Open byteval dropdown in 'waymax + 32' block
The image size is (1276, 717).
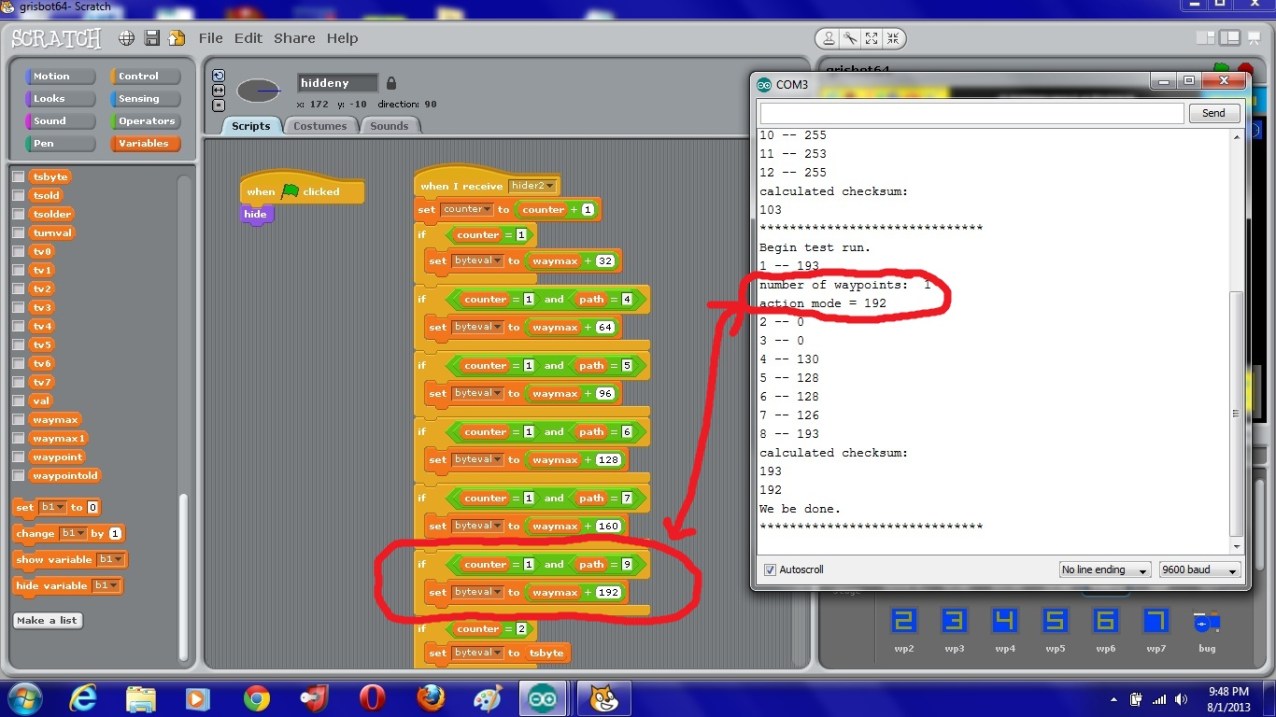(477, 261)
